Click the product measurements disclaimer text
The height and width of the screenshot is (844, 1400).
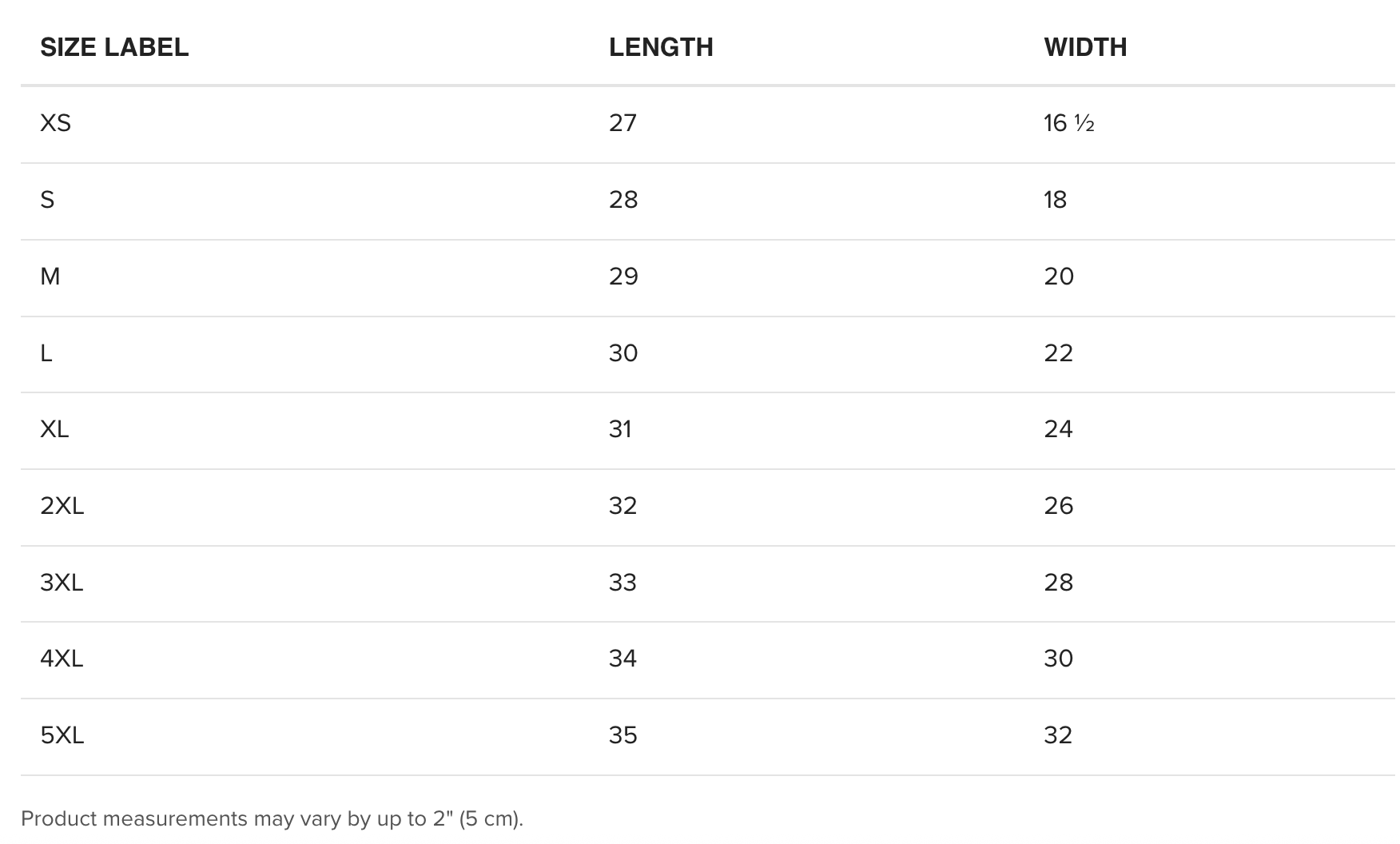tap(272, 819)
